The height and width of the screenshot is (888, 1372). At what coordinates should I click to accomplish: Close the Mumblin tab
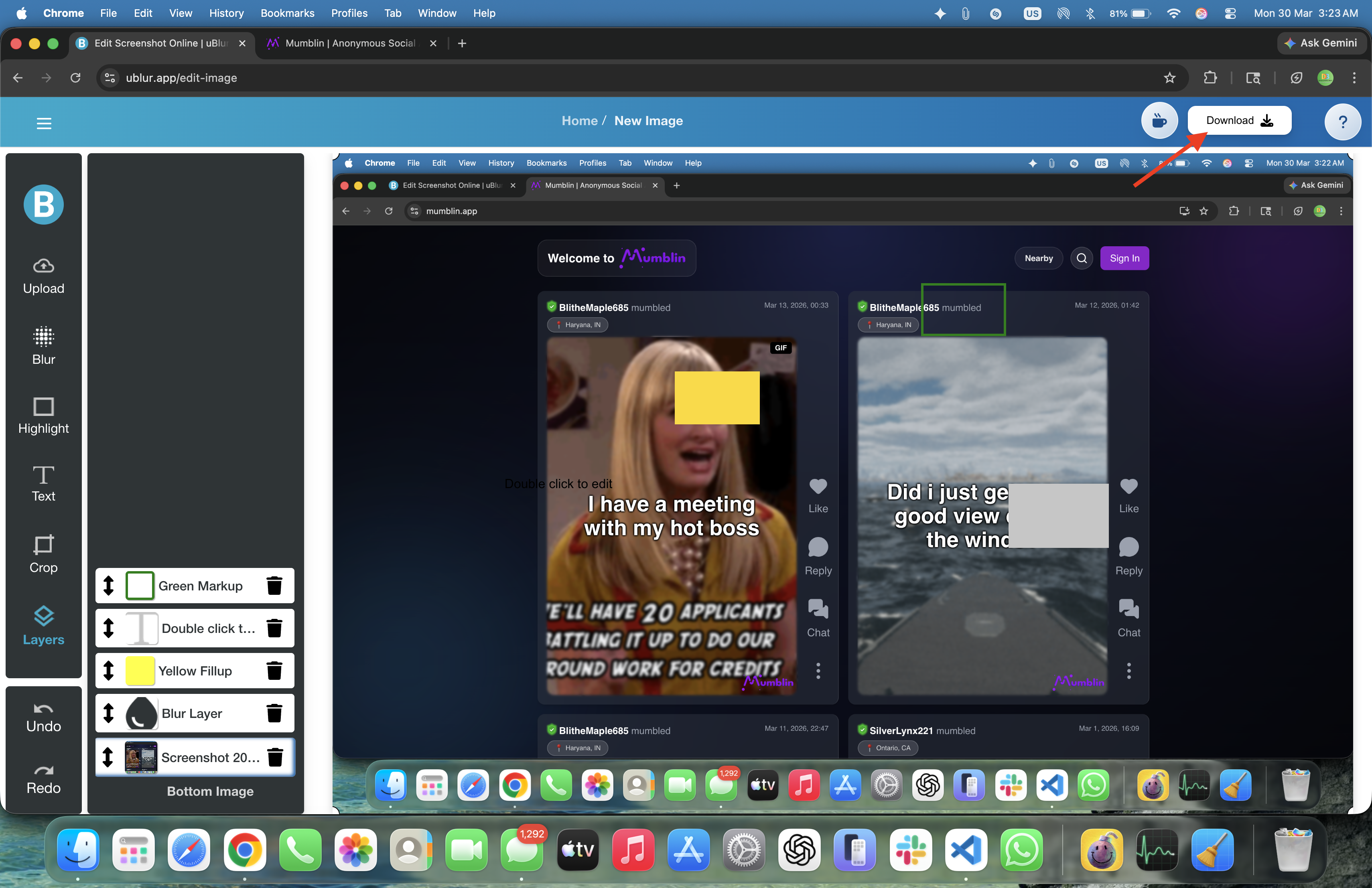(x=433, y=43)
